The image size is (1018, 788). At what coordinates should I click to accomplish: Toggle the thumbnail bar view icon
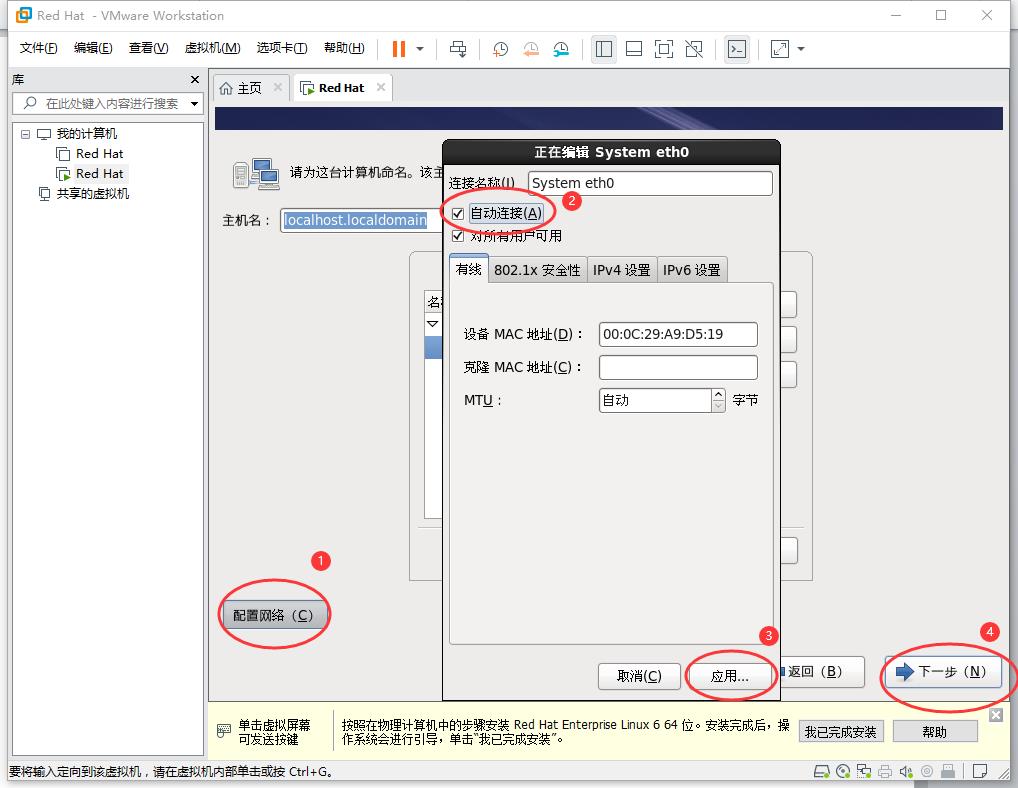click(634, 49)
